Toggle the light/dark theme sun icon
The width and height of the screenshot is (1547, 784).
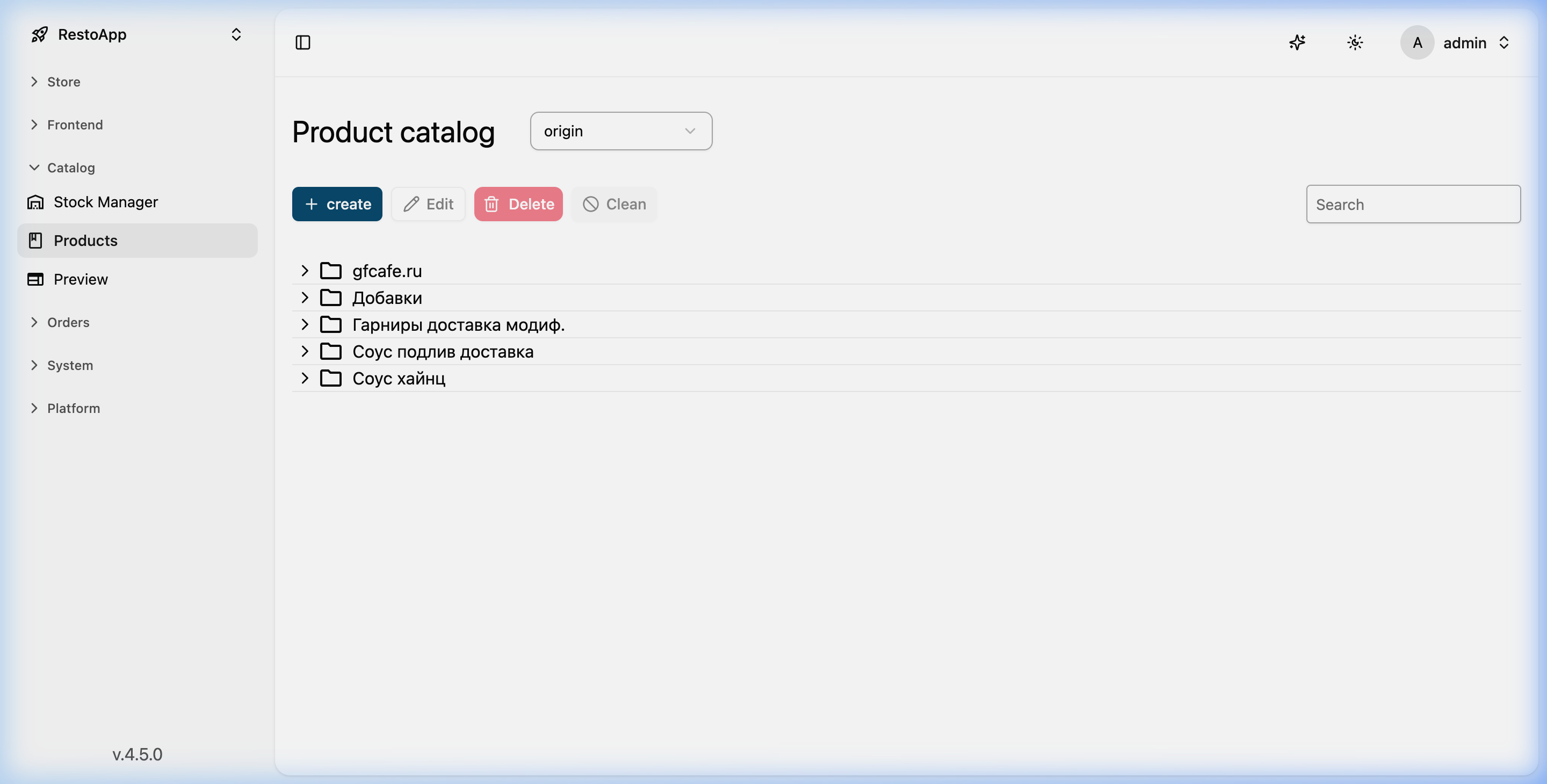coord(1355,42)
